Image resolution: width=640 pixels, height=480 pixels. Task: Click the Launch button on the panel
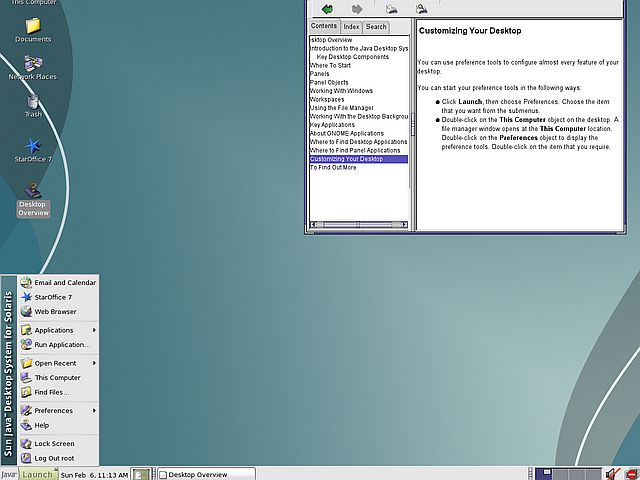point(38,474)
